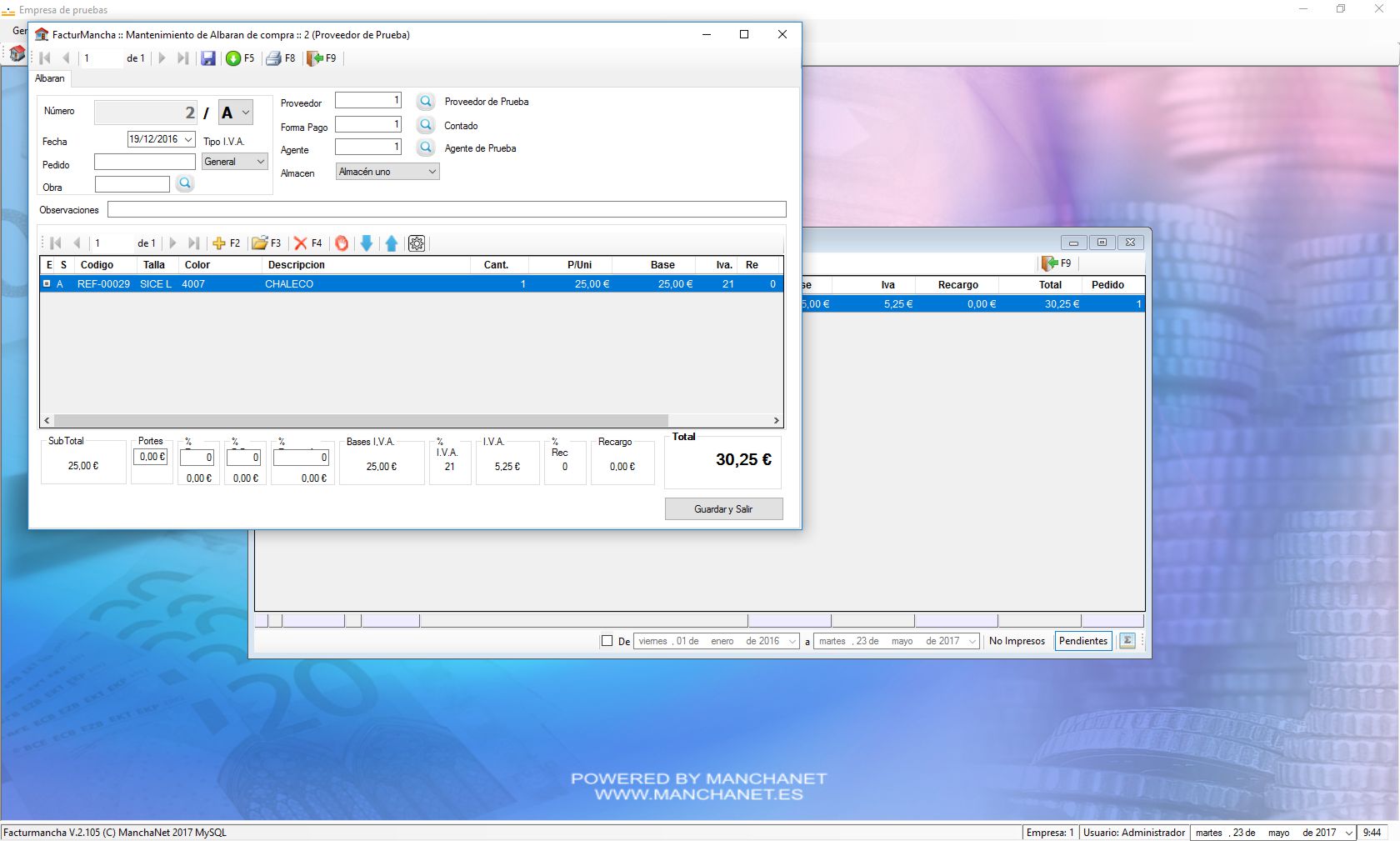This screenshot has height=841, width=1400.
Task: Open the Almacén uno dropdown
Action: (x=387, y=172)
